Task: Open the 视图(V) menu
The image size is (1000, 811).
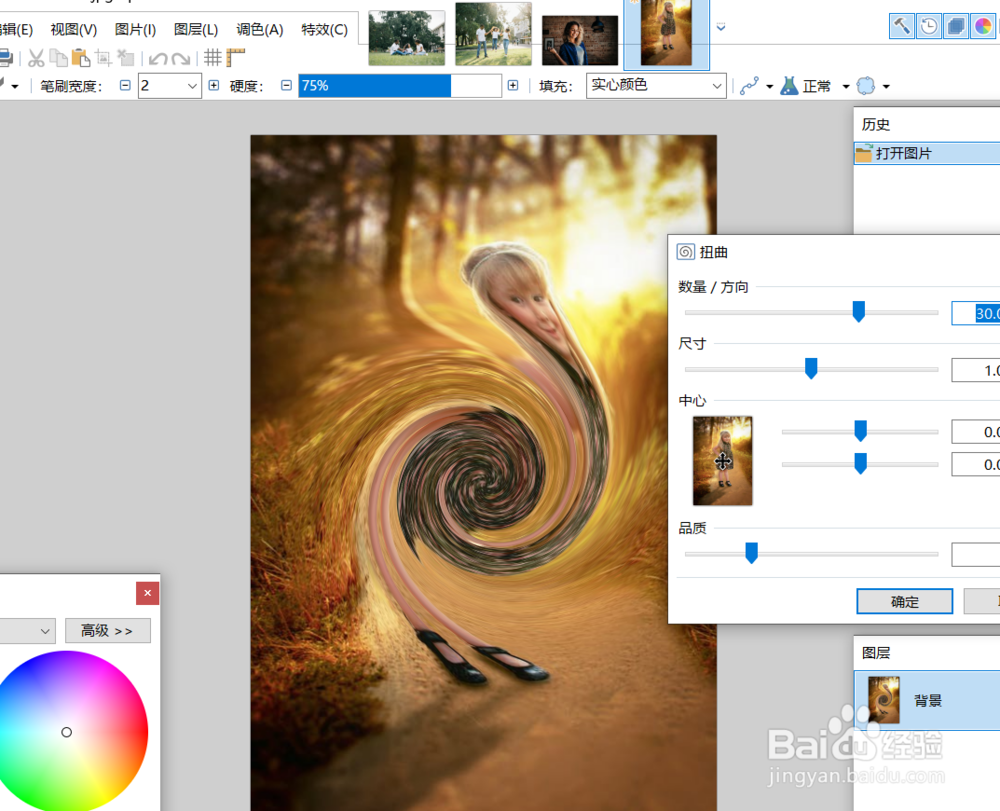Action: (73, 29)
